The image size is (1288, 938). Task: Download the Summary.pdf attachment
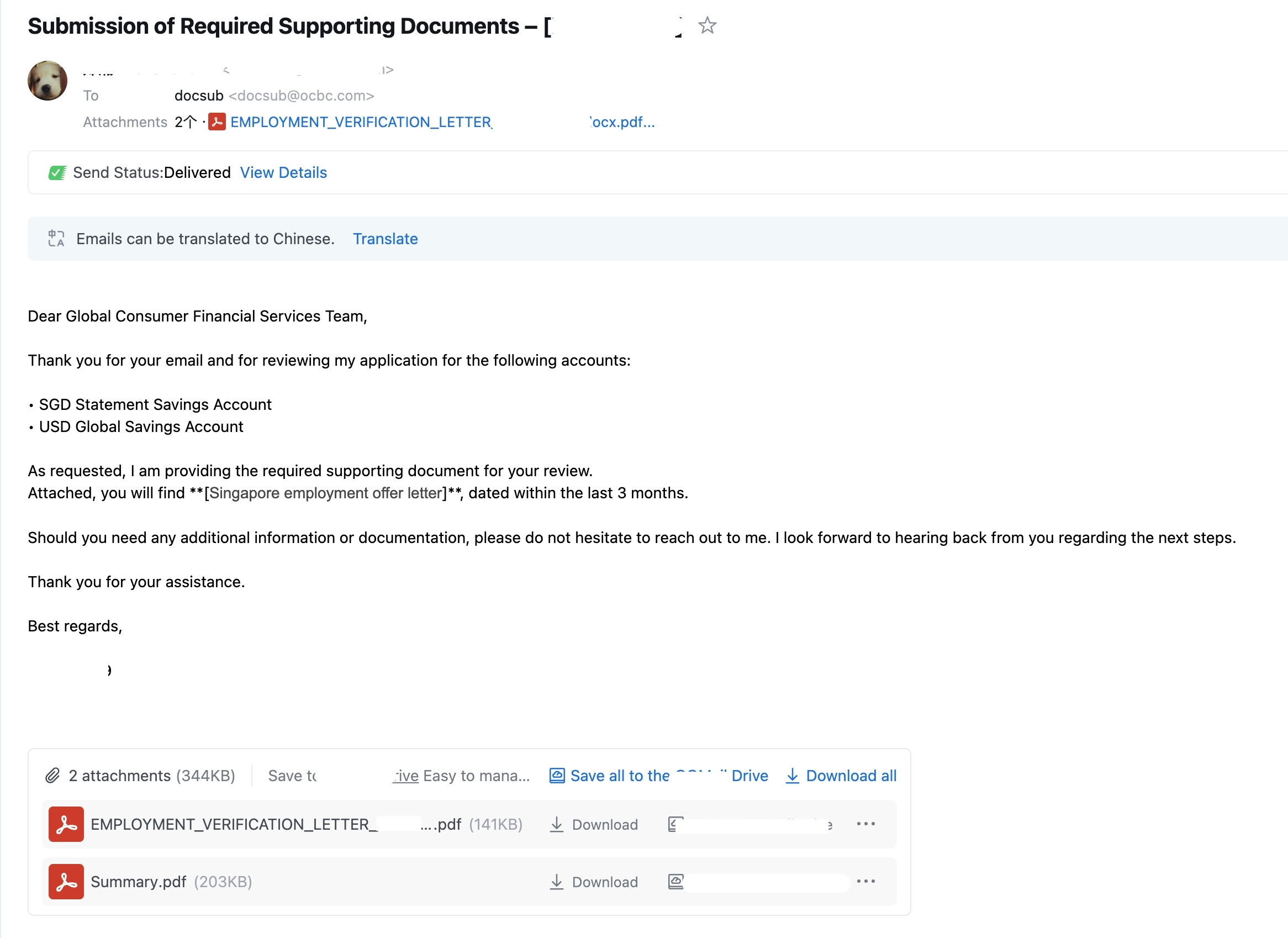[x=594, y=882]
